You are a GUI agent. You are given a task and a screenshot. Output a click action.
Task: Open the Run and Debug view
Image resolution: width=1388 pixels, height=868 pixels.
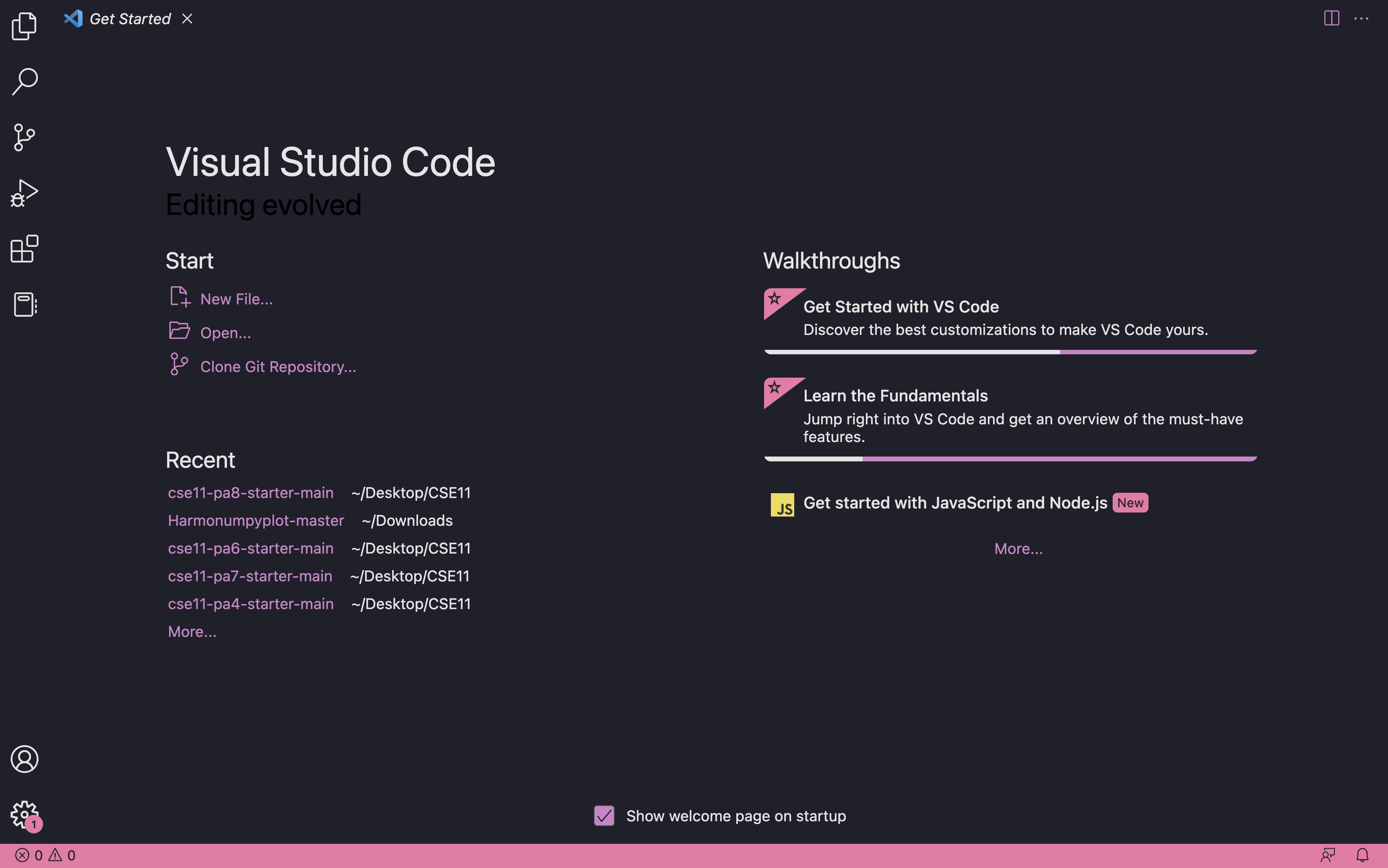tap(24, 193)
